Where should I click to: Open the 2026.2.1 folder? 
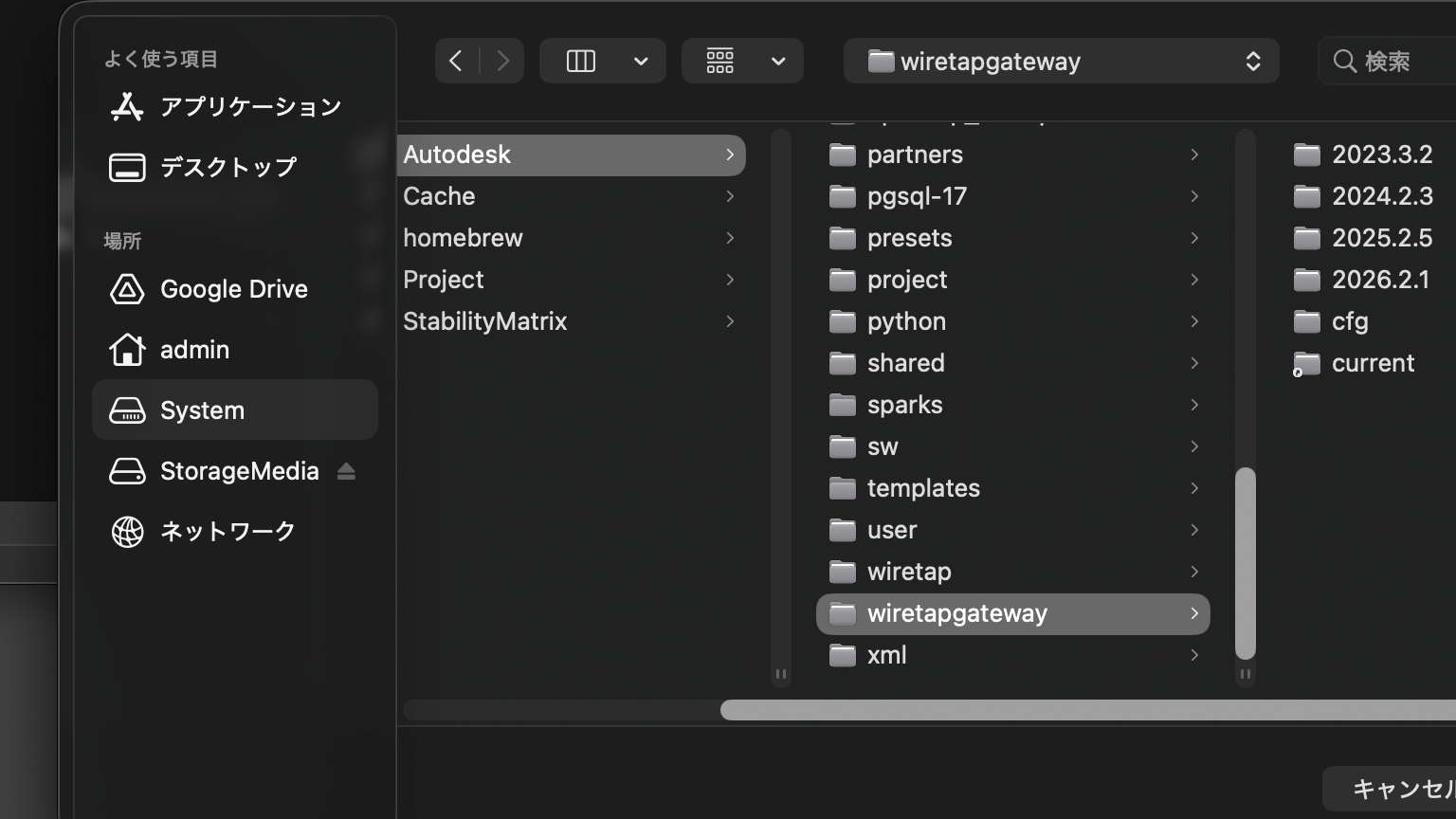tap(1379, 280)
